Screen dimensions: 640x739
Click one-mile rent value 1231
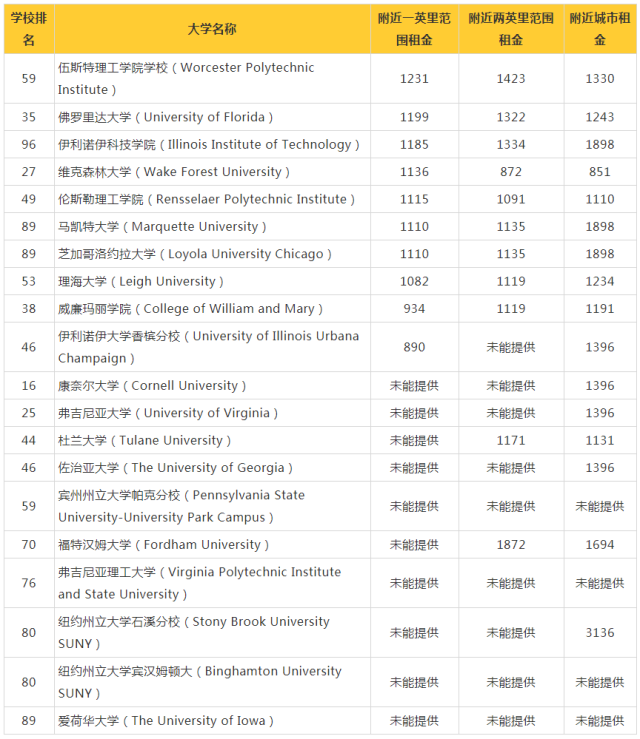414,79
